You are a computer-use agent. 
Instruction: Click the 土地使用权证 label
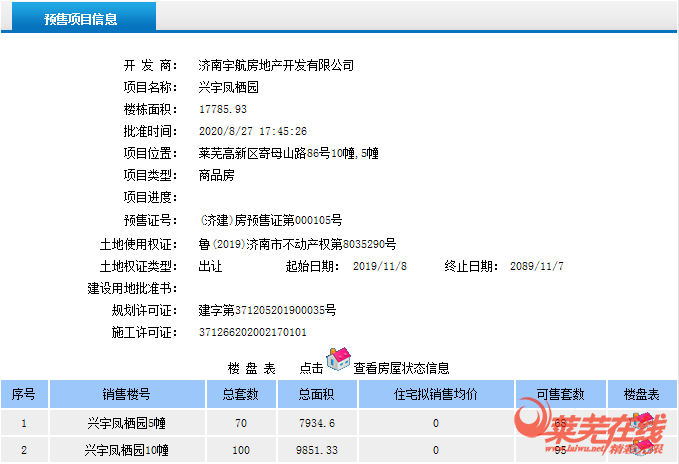138,244
